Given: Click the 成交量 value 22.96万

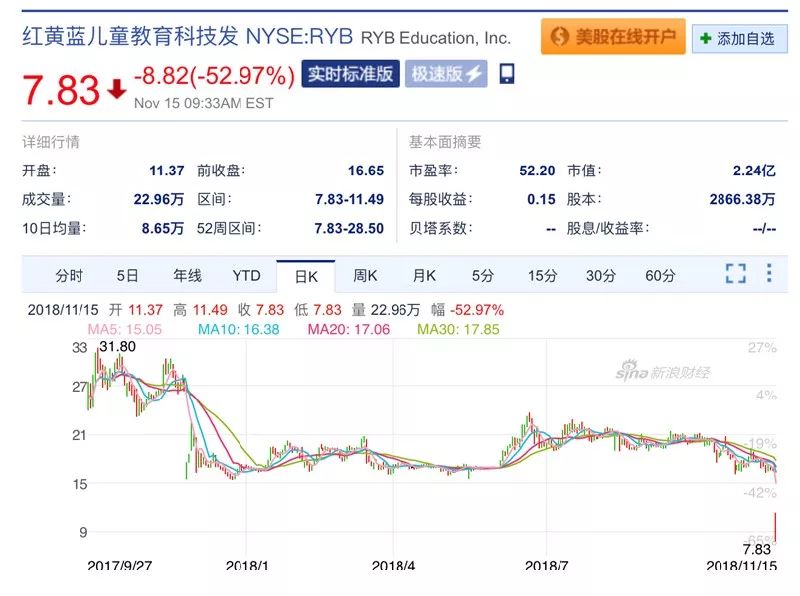Looking at the screenshot, I should (x=158, y=199).
